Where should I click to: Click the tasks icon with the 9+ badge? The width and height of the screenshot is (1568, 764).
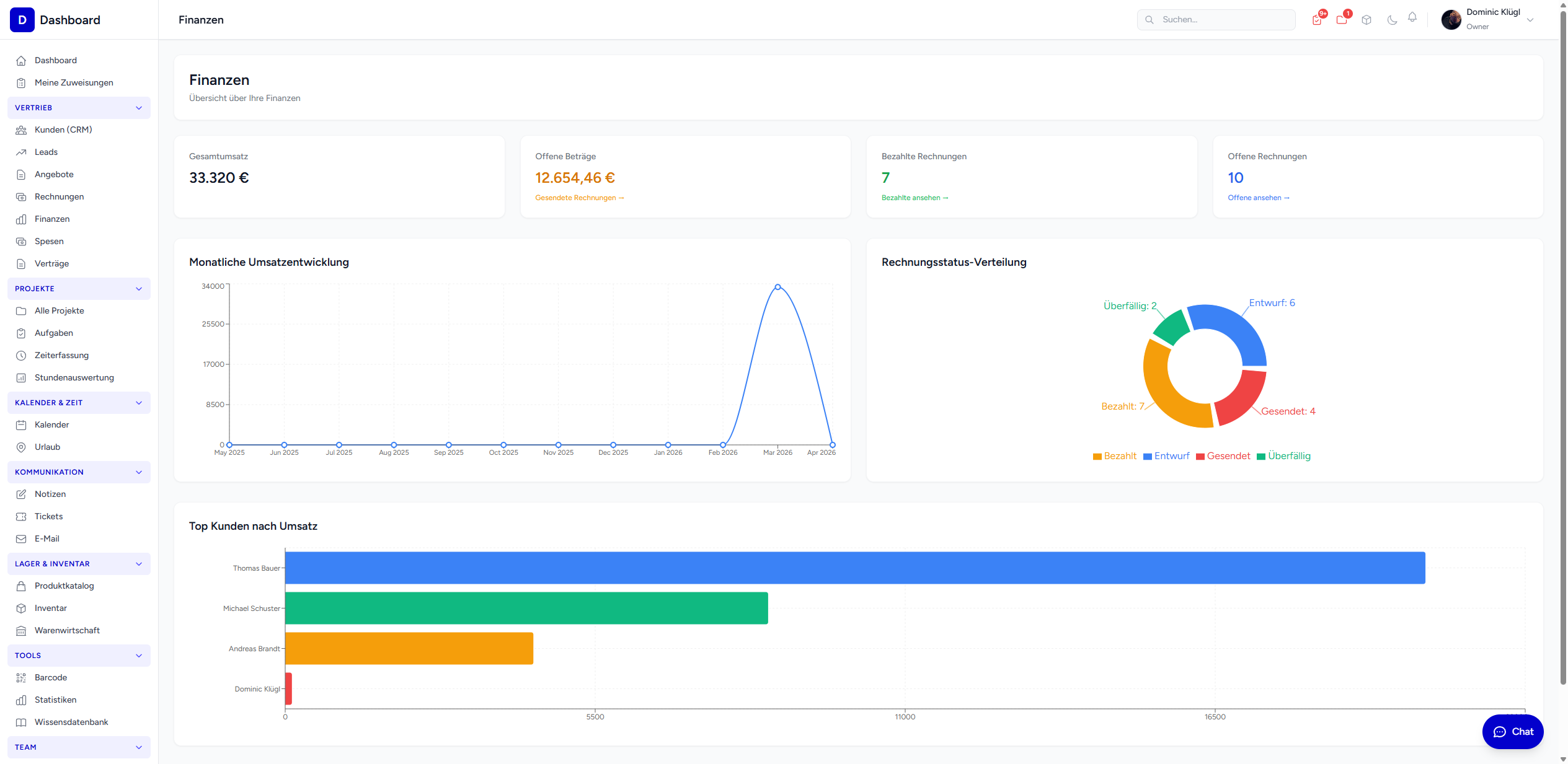pos(1317,20)
